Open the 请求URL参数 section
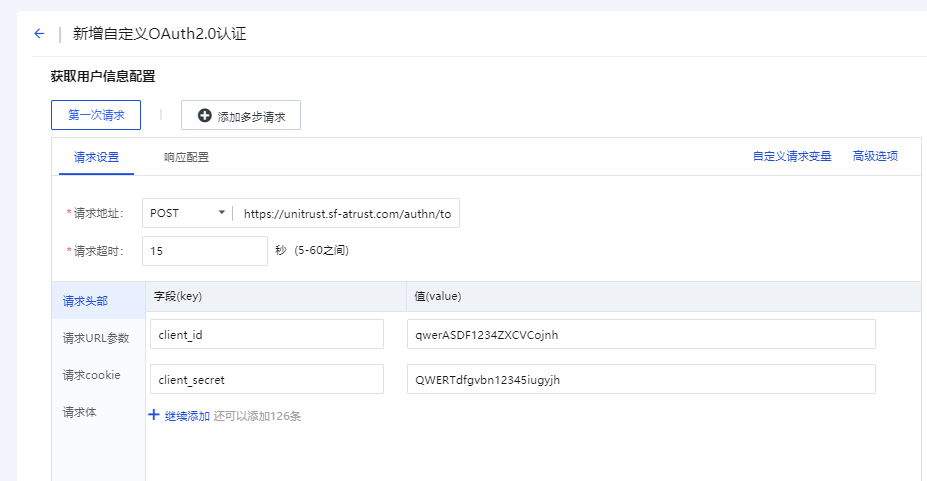Screen dimensions: 927x481 [96, 338]
